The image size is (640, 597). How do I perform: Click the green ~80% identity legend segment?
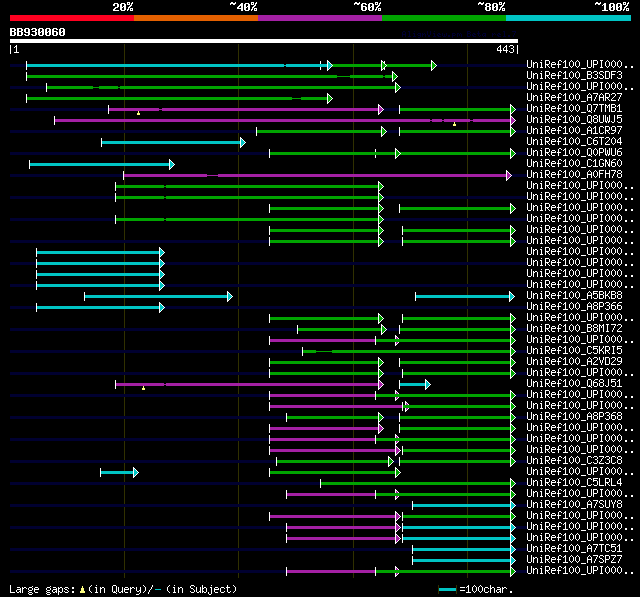click(444, 18)
